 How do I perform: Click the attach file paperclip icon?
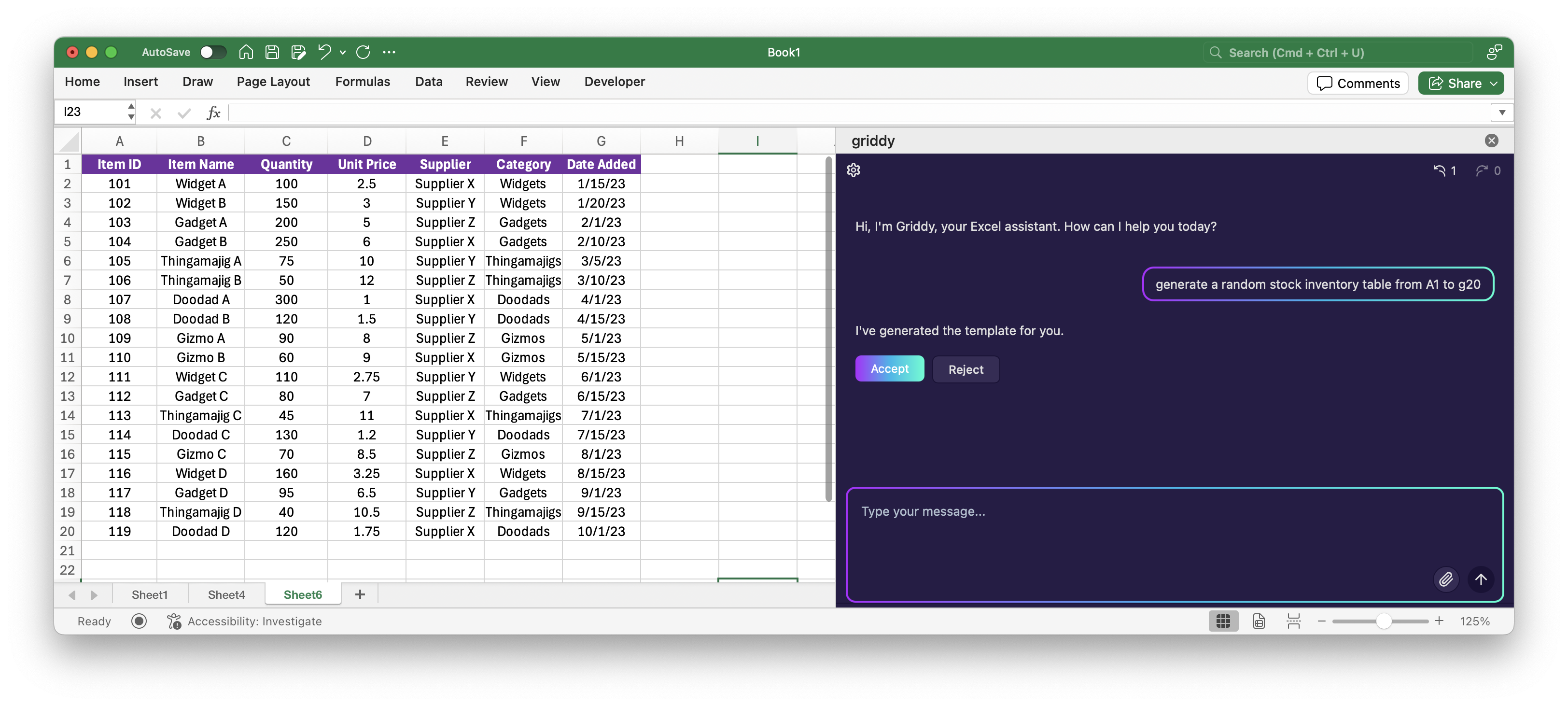point(1446,579)
